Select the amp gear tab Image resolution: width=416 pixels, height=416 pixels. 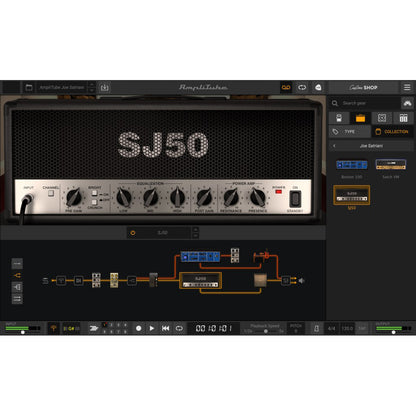pos(360,118)
